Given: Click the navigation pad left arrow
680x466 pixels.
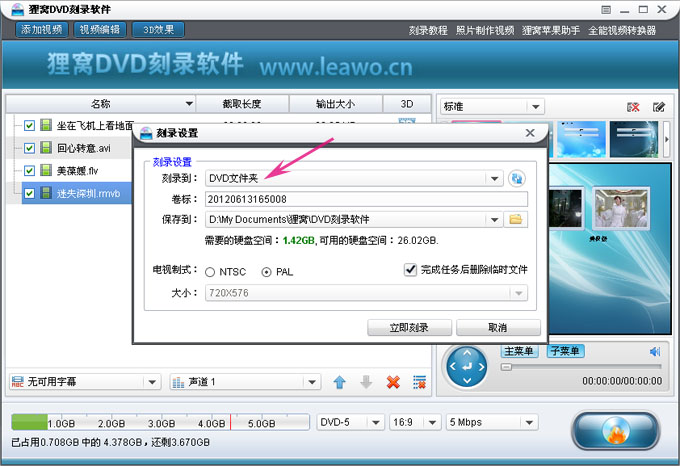Looking at the screenshot, I should [x=453, y=367].
